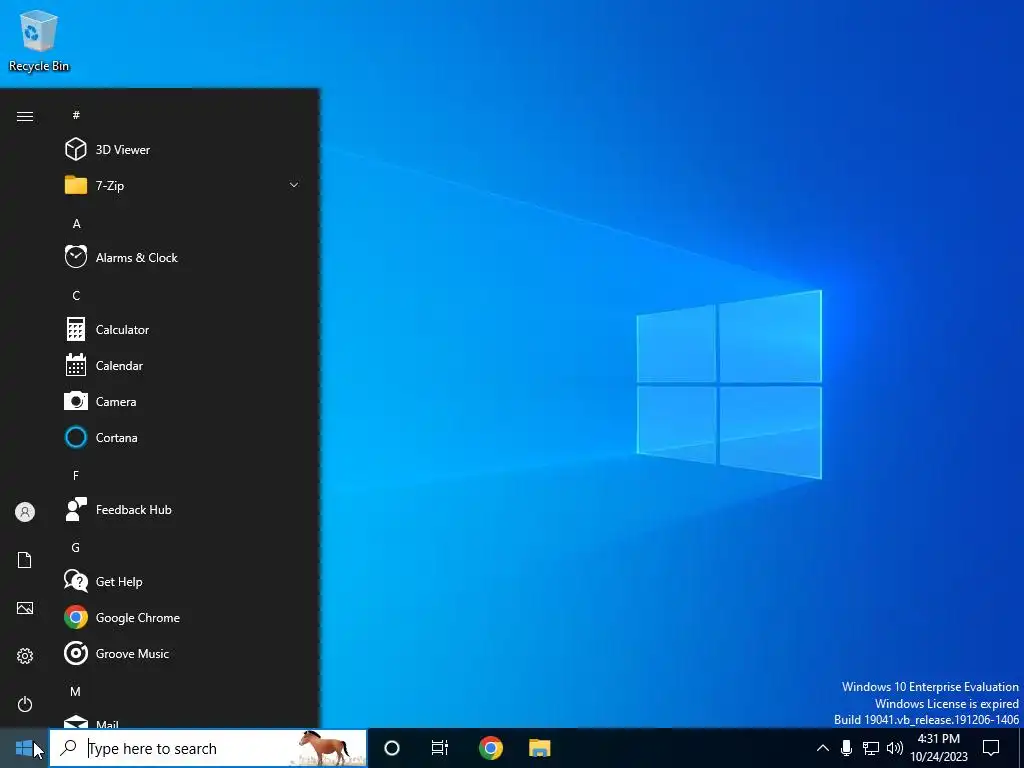
Task: Open Cortana from the app list
Action: click(183, 438)
